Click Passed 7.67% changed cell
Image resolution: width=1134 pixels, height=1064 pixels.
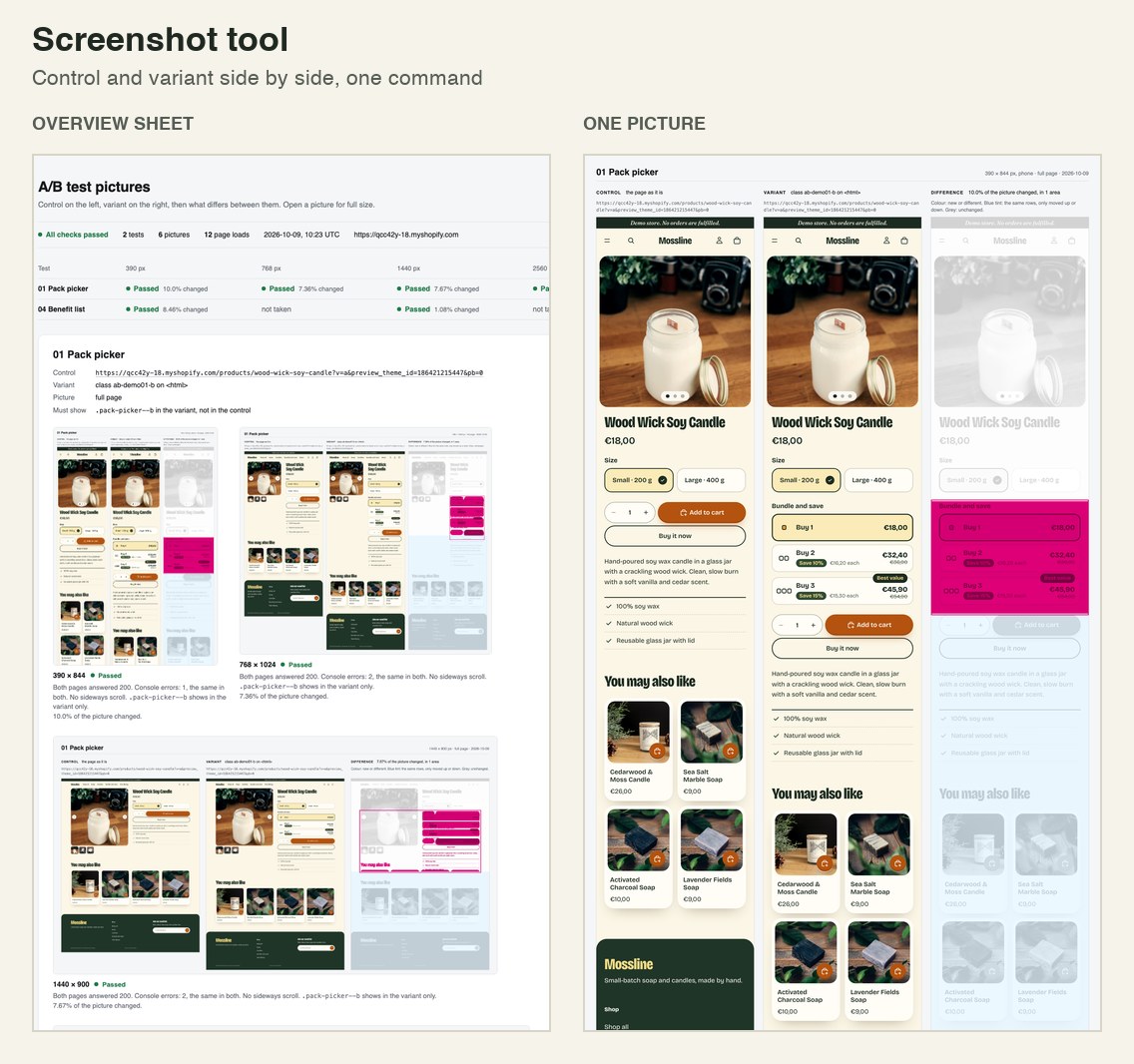point(437,288)
